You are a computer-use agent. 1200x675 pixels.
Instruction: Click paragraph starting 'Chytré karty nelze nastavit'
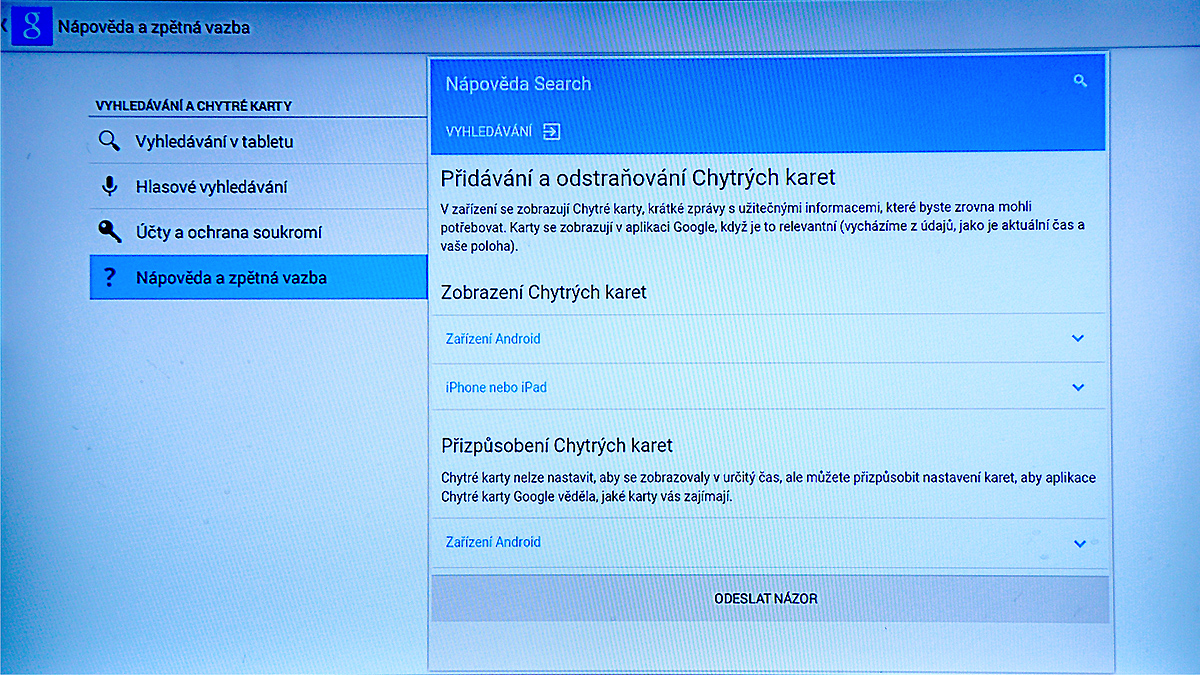point(768,487)
